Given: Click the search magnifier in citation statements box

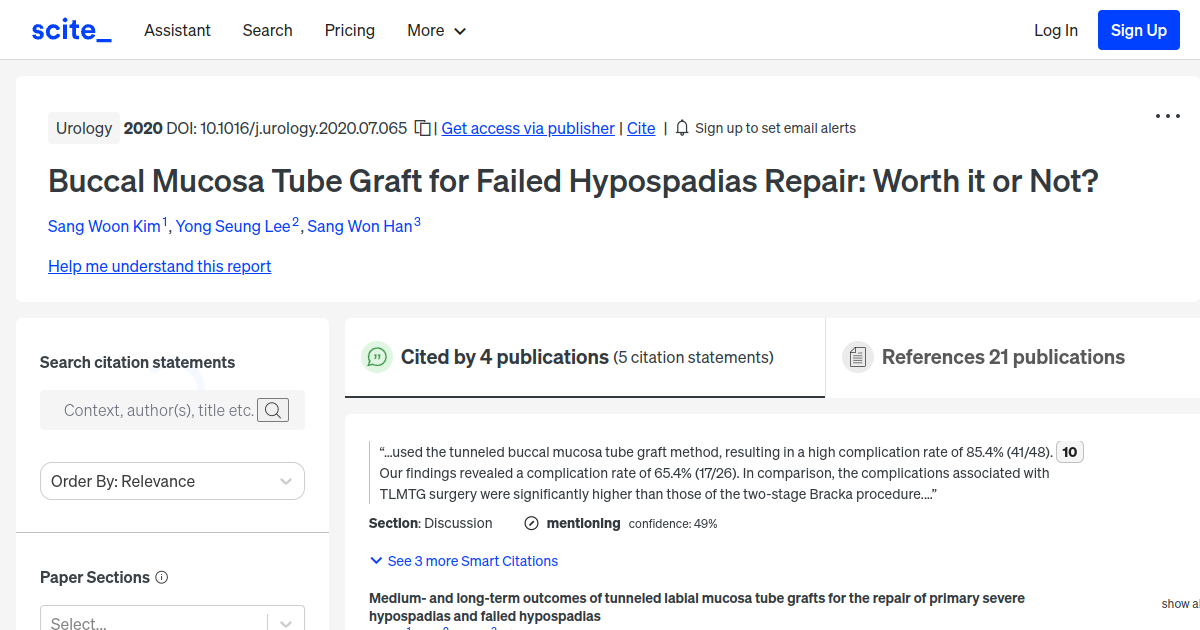Looking at the screenshot, I should click(273, 410).
